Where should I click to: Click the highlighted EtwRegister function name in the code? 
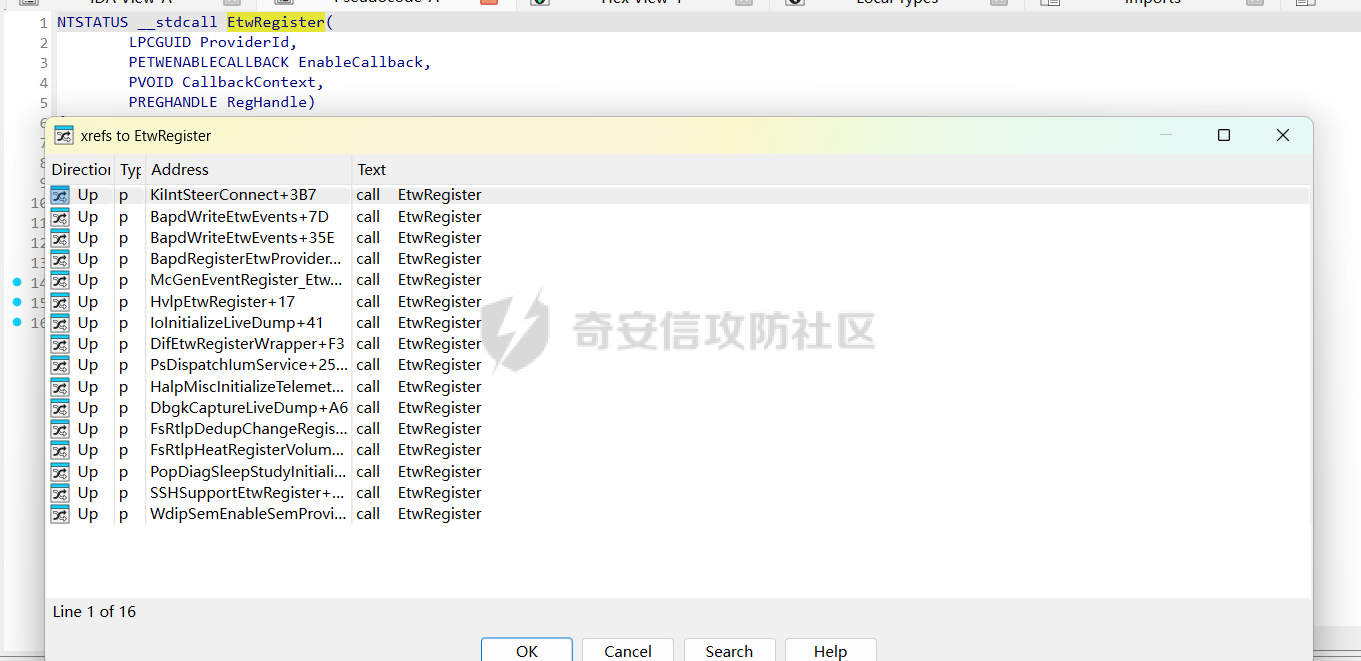(275, 22)
